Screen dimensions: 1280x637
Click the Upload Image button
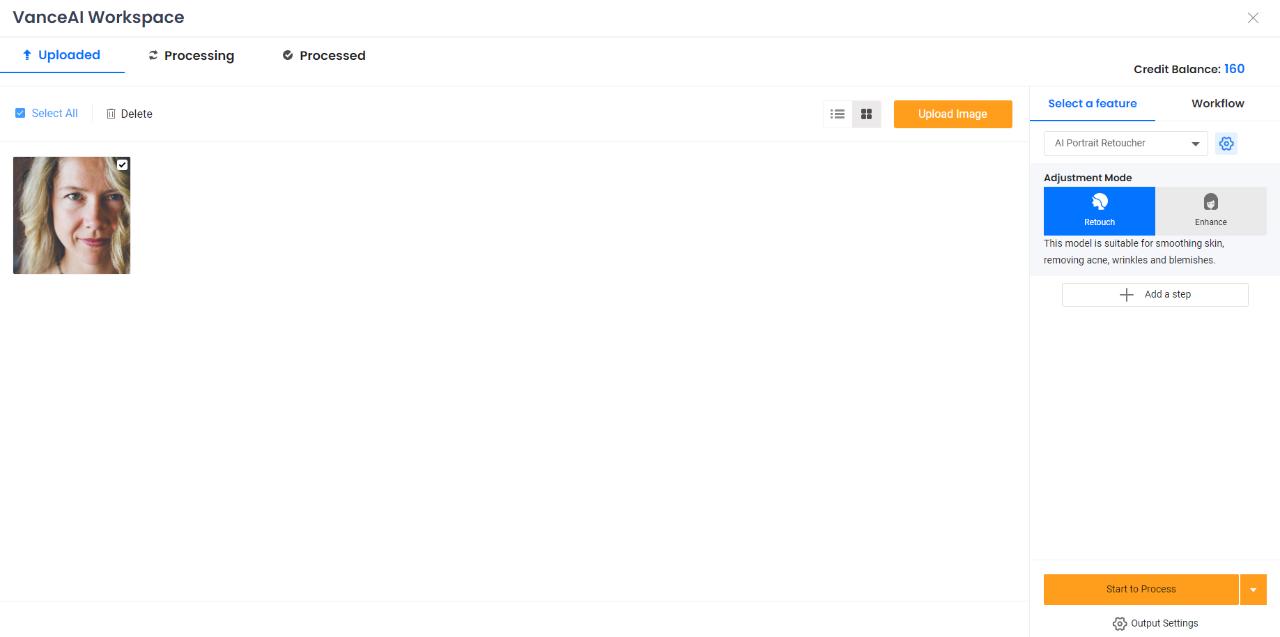click(953, 114)
